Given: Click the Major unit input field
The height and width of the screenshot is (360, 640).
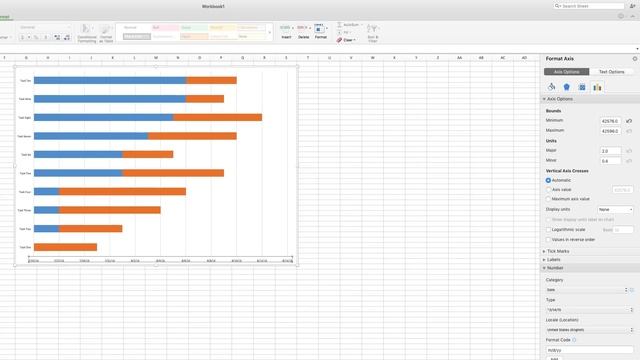Looking at the screenshot, I should point(610,151).
